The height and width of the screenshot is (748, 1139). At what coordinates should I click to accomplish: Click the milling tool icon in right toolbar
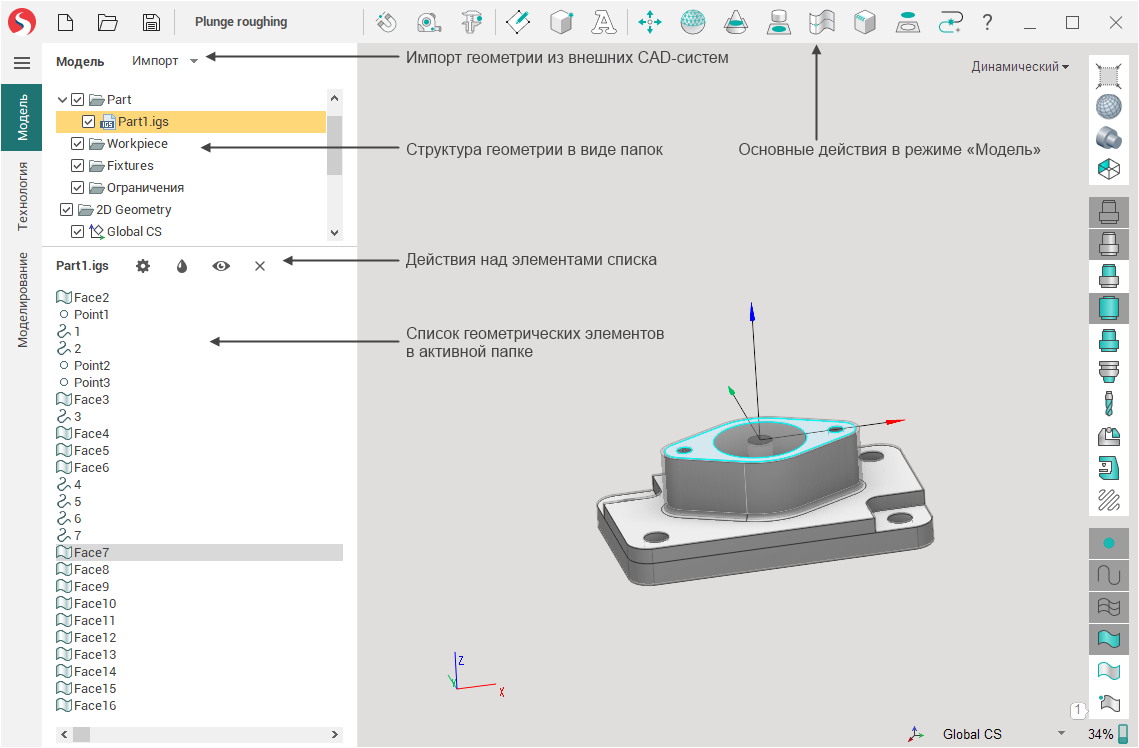point(1108,403)
